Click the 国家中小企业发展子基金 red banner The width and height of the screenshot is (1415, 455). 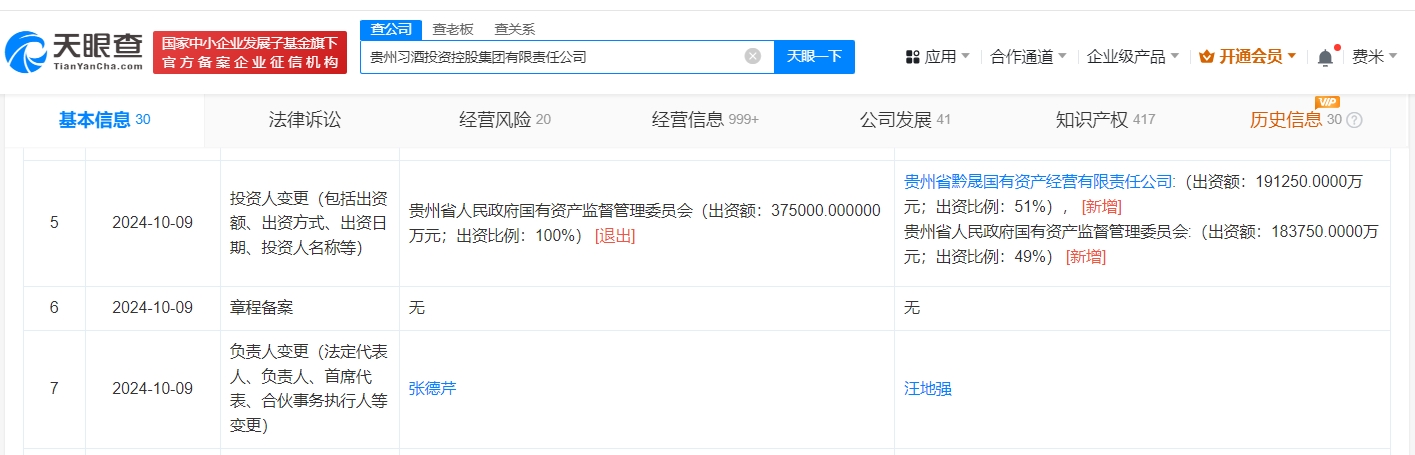[x=250, y=52]
